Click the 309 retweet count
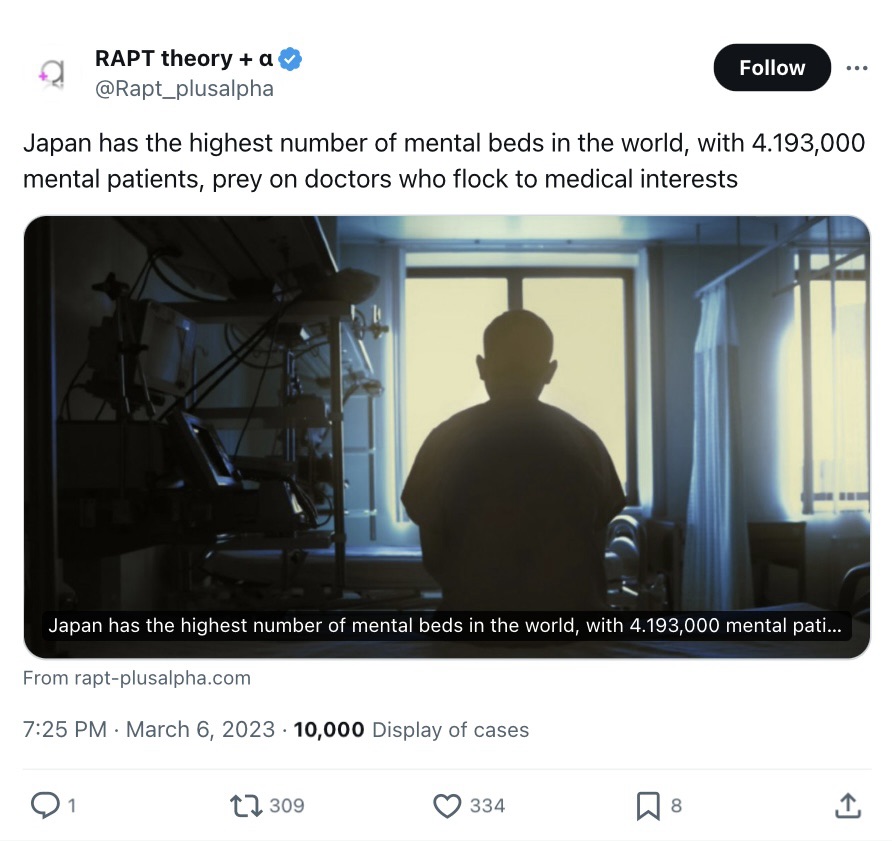The image size is (892, 841). tap(287, 806)
